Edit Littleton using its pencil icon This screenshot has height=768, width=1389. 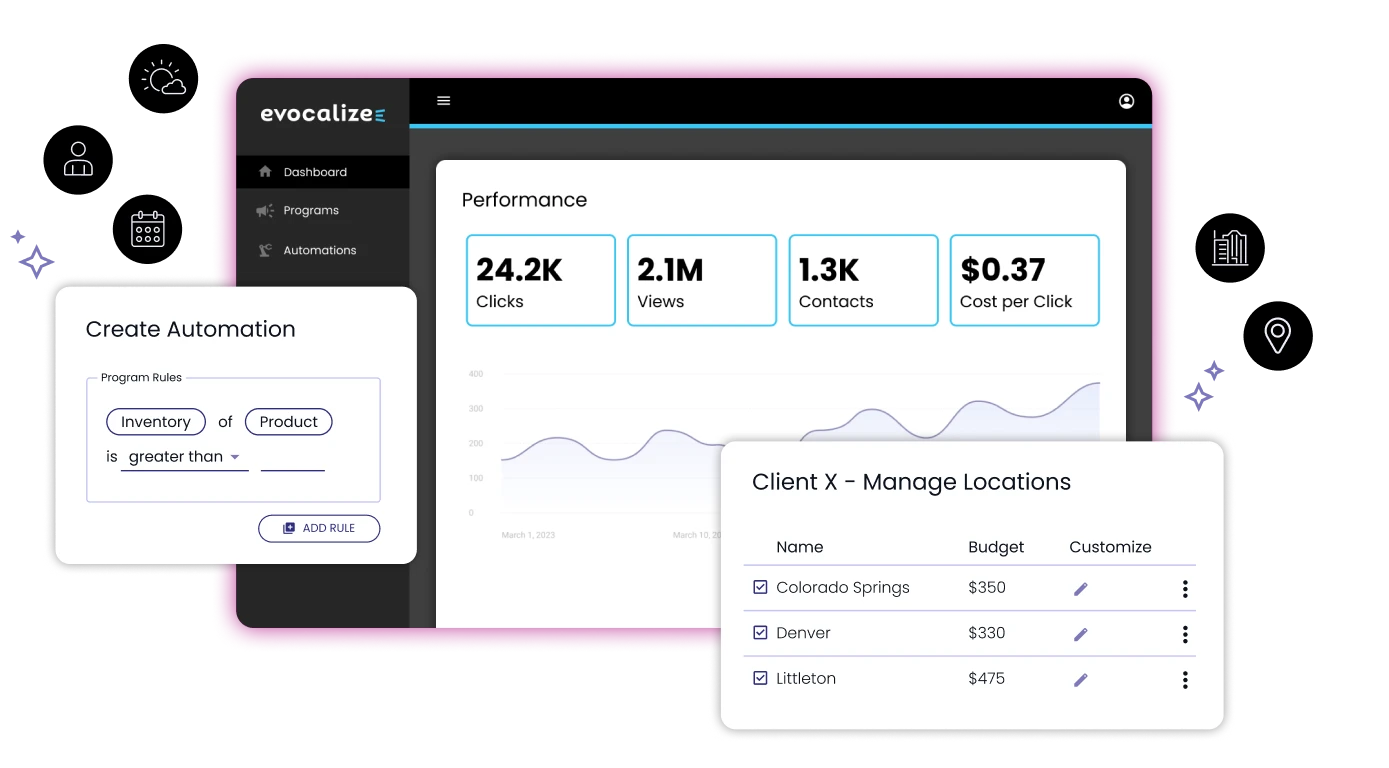(1080, 679)
